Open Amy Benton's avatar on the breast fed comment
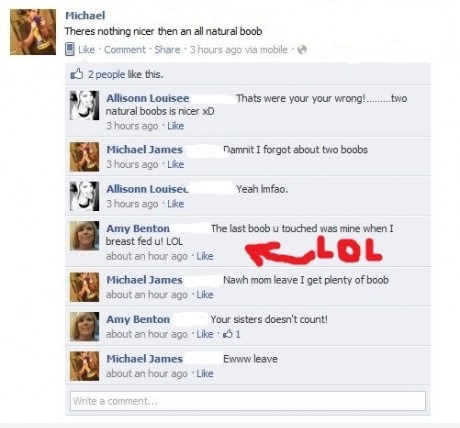The image size is (460, 428). click(x=84, y=235)
